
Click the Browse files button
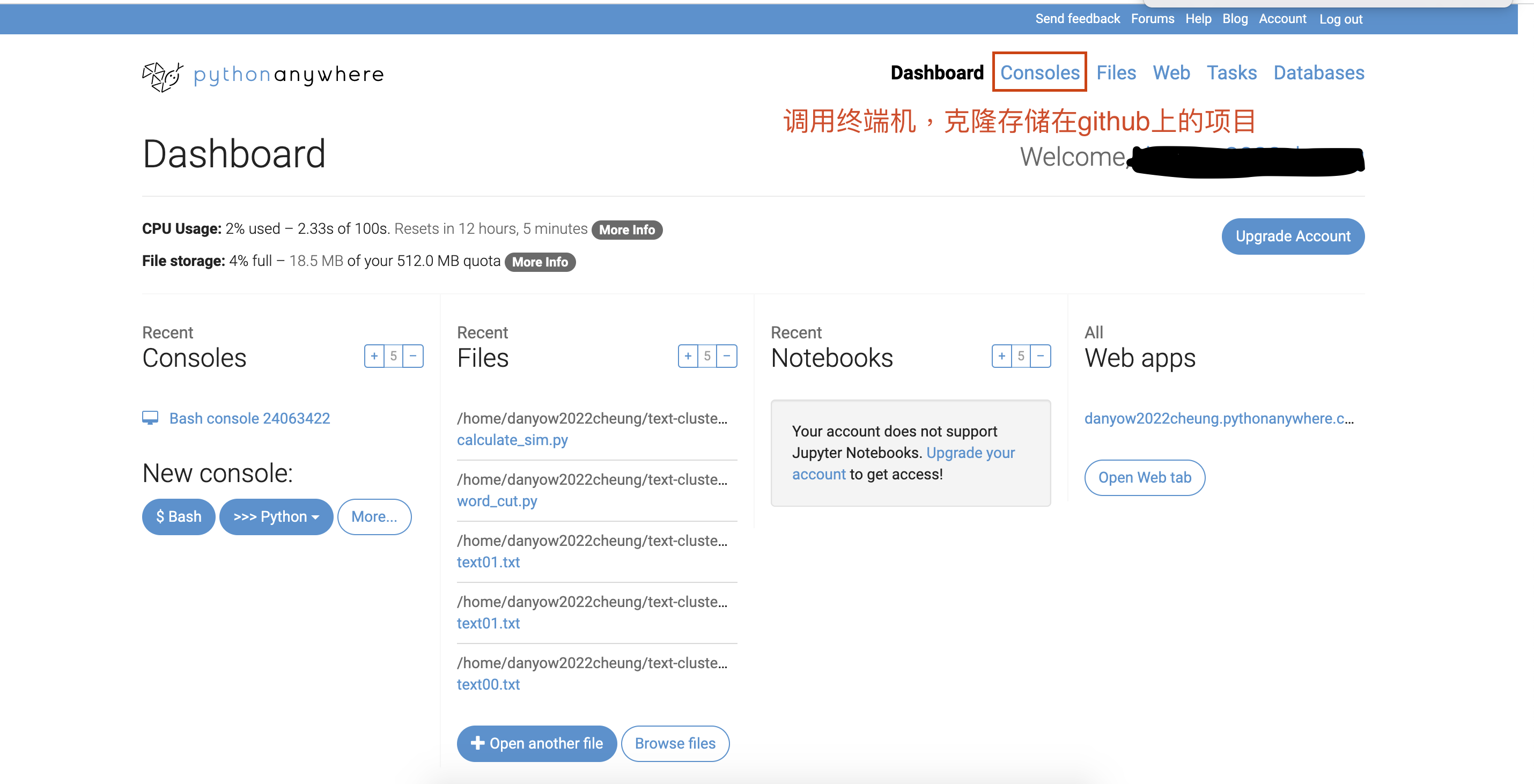point(675,744)
